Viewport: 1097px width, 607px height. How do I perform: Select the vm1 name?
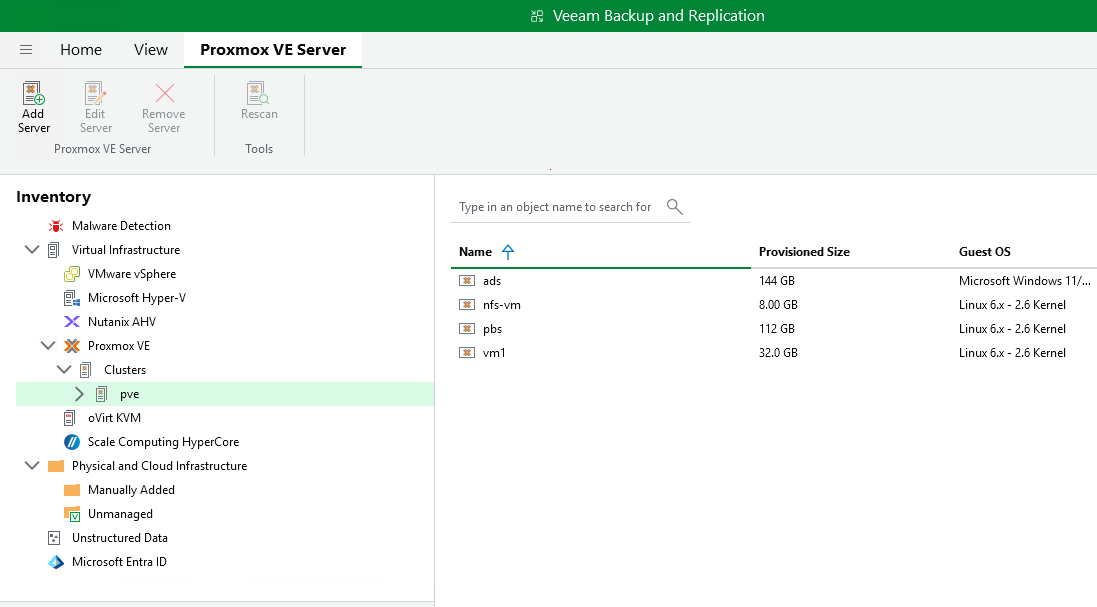click(x=494, y=353)
